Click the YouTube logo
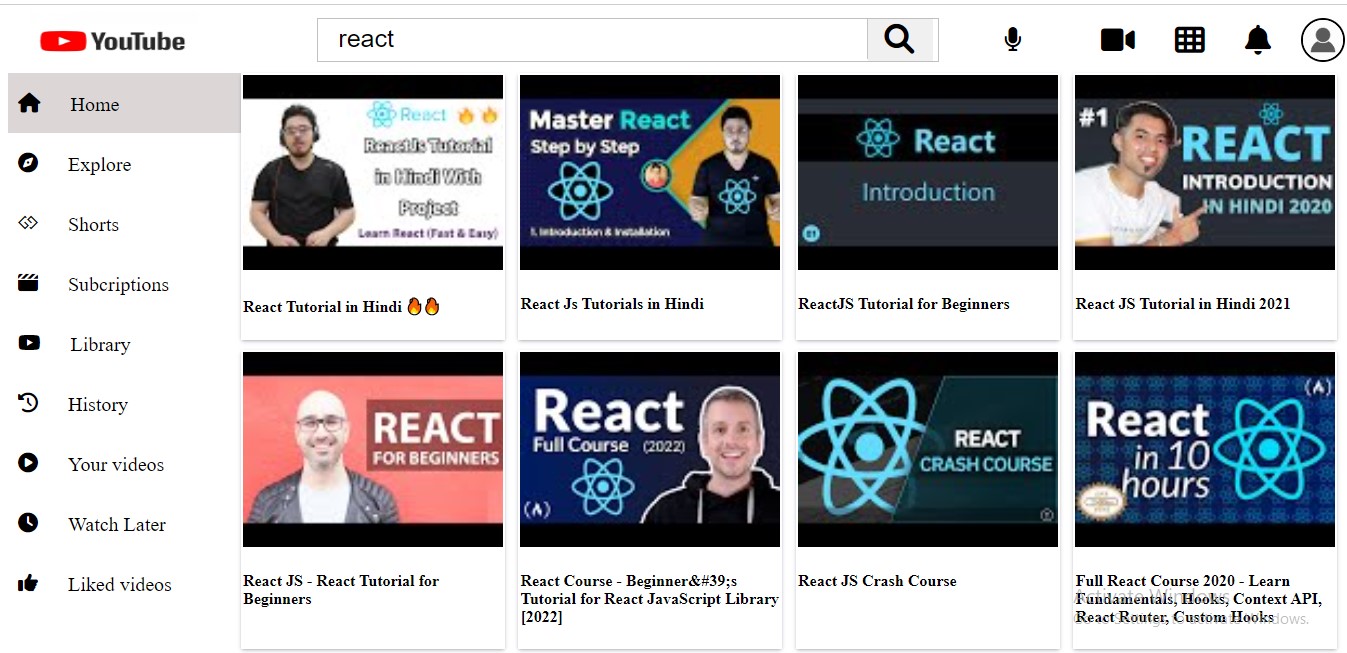Image resolution: width=1347 pixels, height=653 pixels. (113, 41)
